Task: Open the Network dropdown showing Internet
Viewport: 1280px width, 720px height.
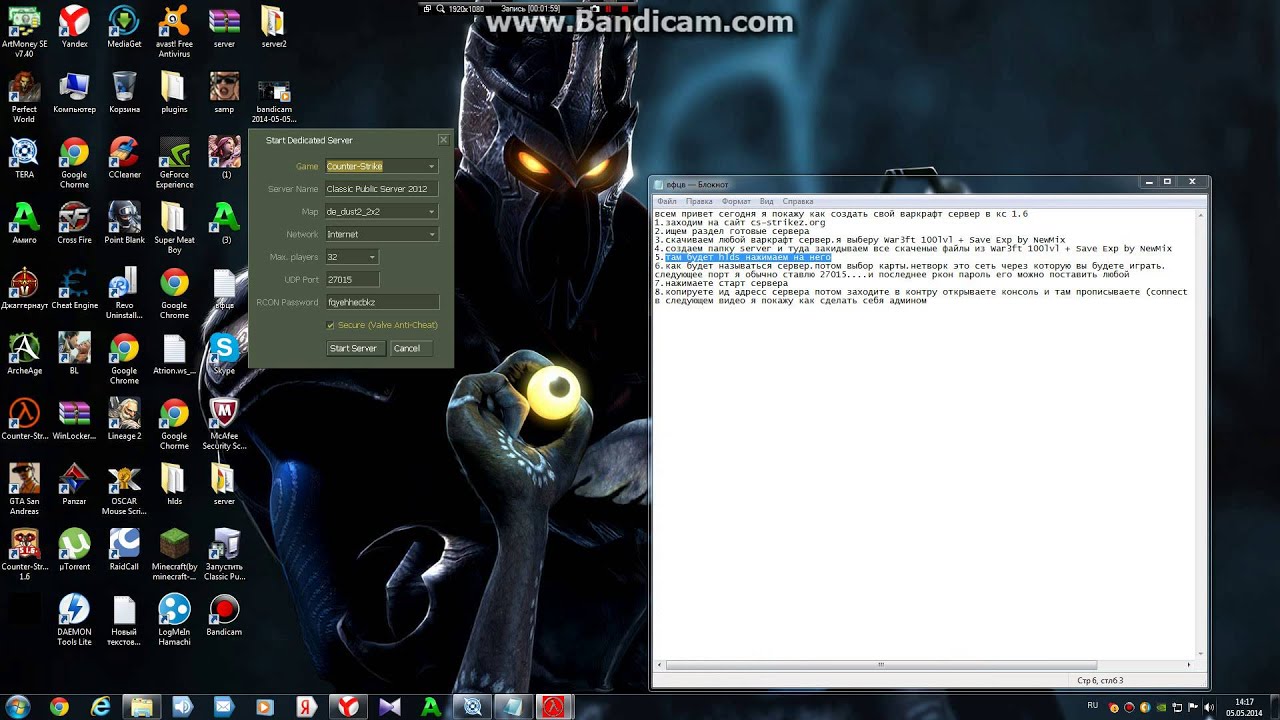Action: tap(431, 234)
